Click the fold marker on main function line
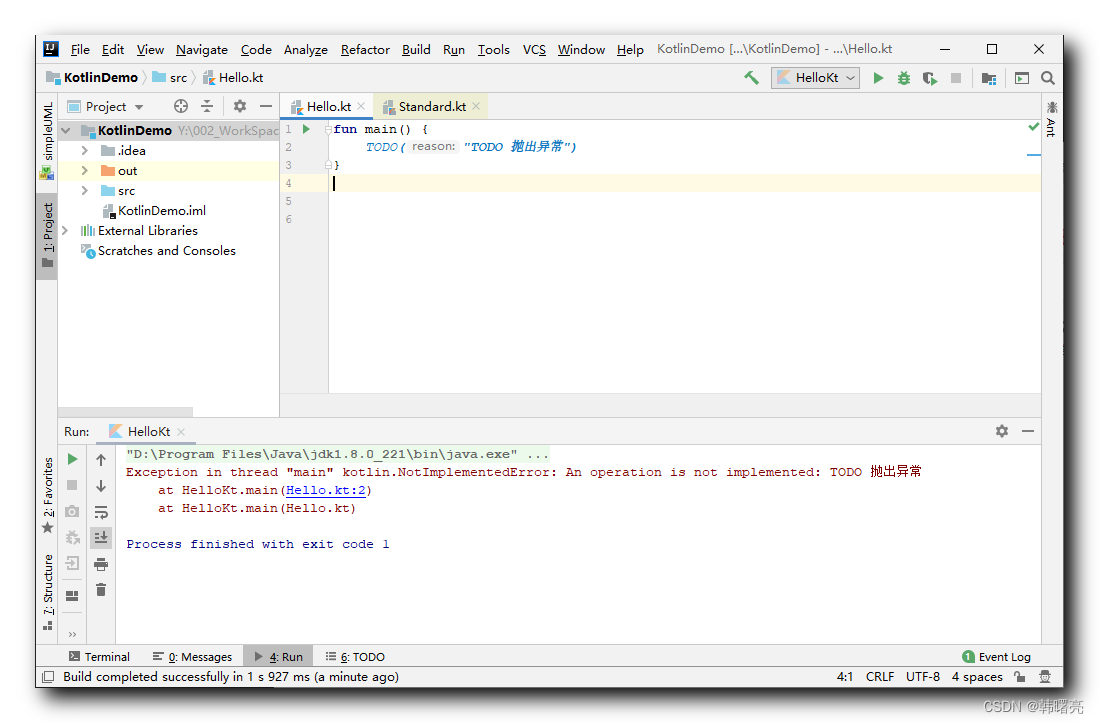The height and width of the screenshot is (723, 1099). point(328,130)
